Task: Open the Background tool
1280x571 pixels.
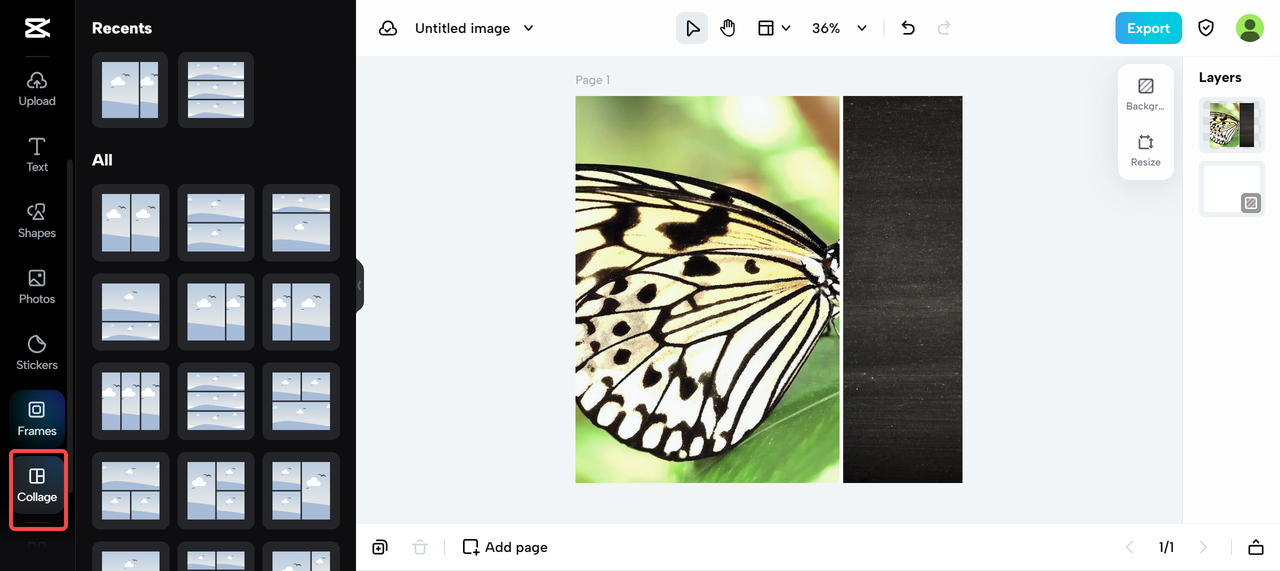Action: (x=1146, y=94)
